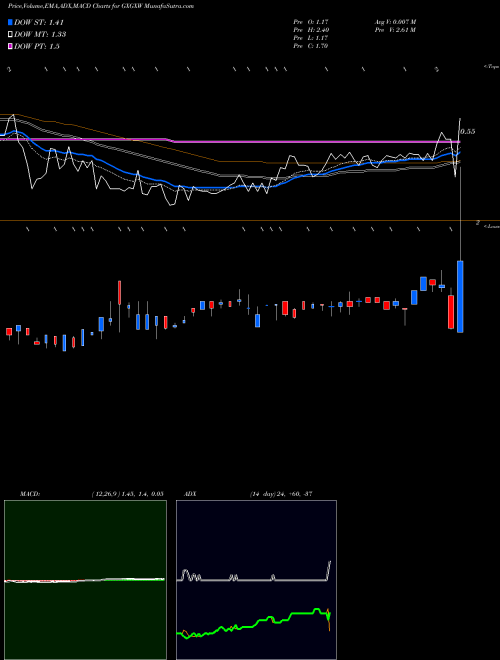Click the blue DOW ST legend swatch
Screen dimensions: 500x660
11,22
